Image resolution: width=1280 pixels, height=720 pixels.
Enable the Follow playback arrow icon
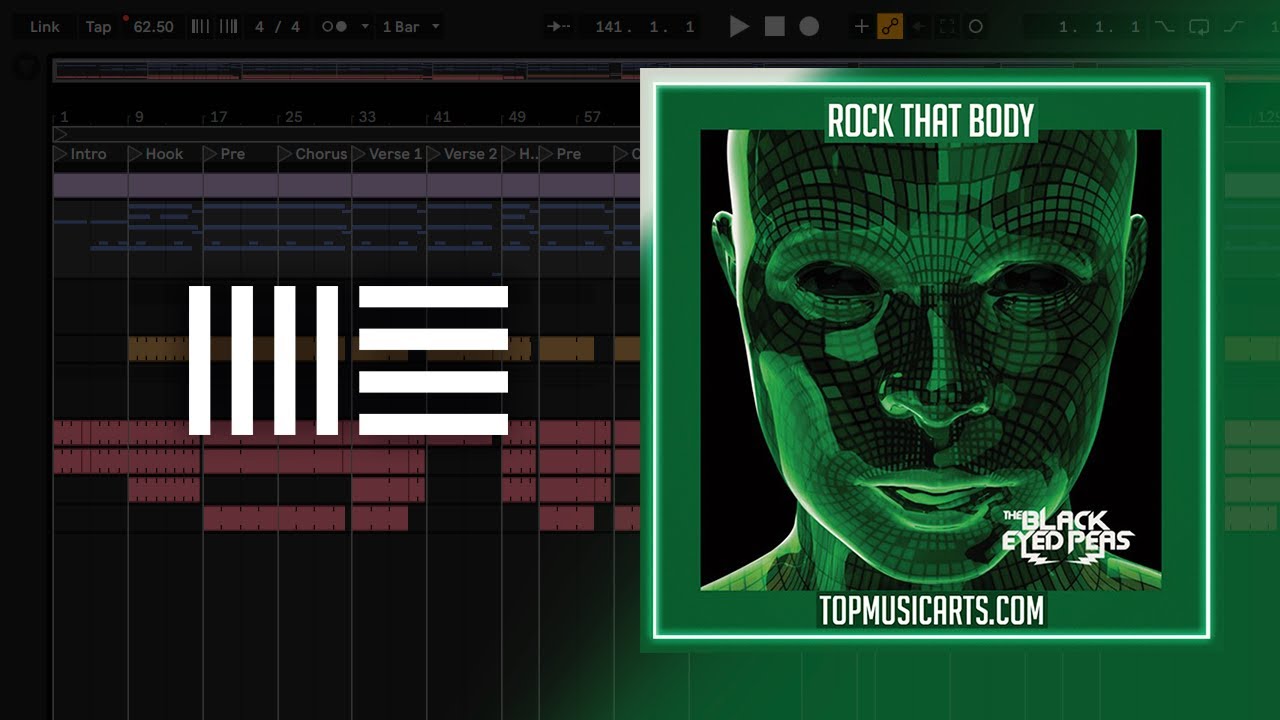[x=560, y=27]
